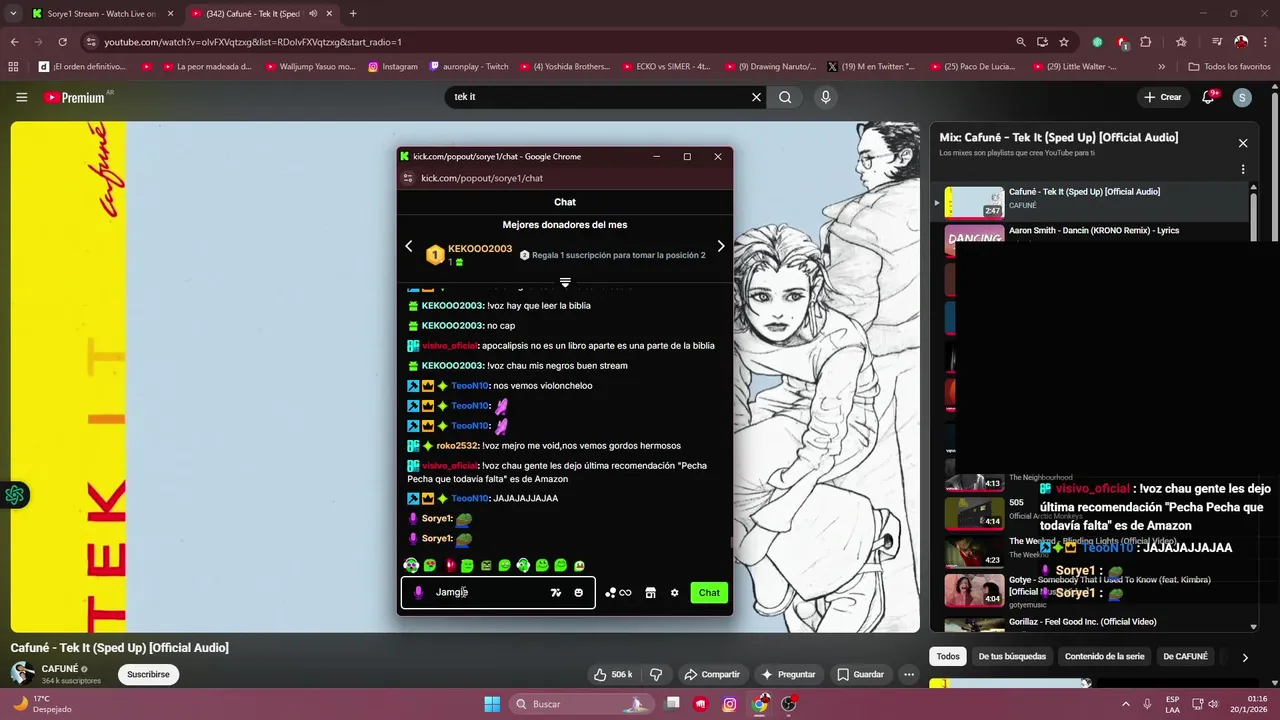Go to next donor in Kick leaderboard
1280x720 pixels.
click(x=721, y=246)
